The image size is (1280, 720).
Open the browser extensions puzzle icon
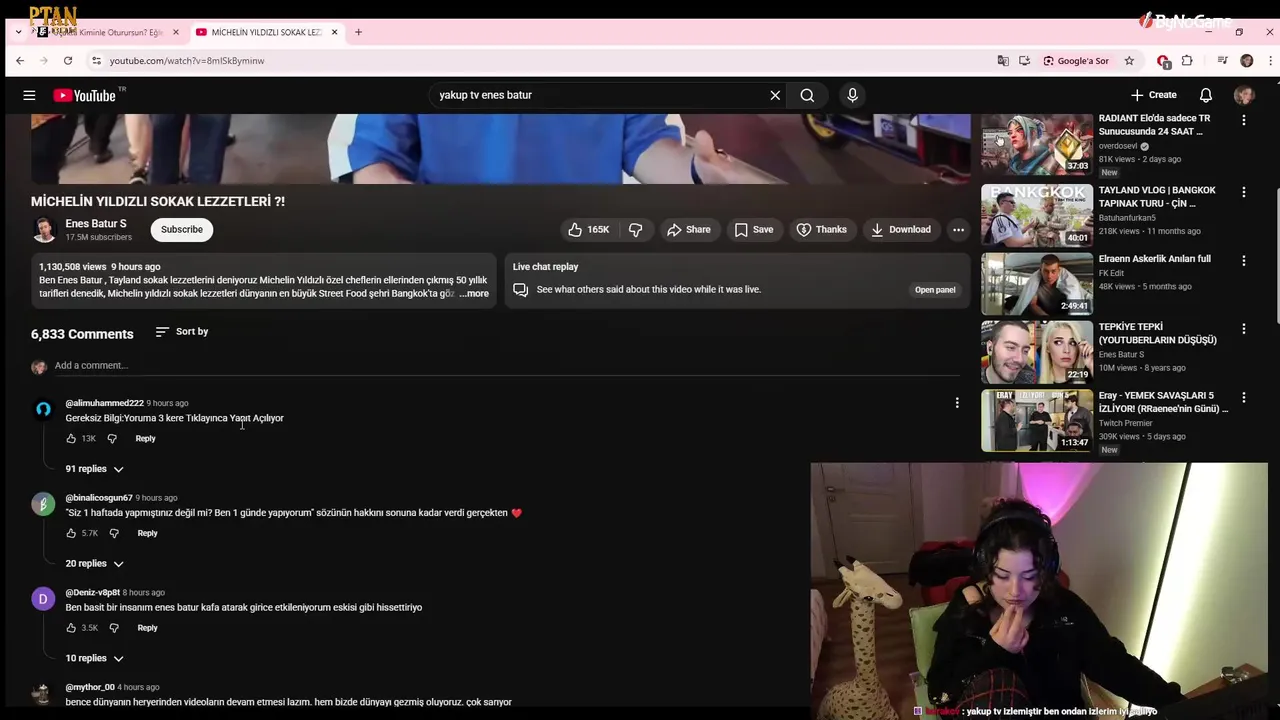pyautogui.click(x=1187, y=61)
